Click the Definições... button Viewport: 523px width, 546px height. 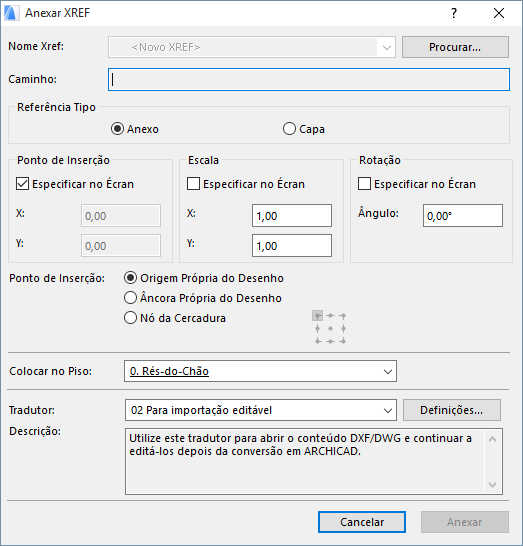point(452,410)
